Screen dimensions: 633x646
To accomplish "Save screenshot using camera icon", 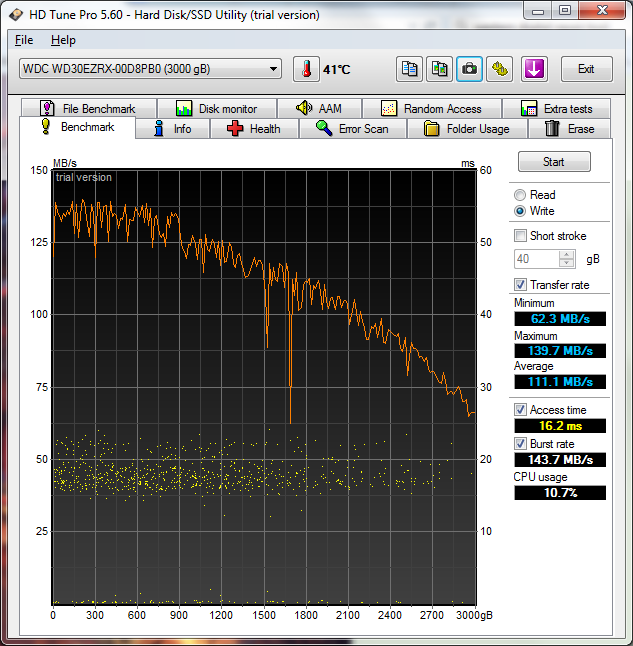I will coord(469,69).
